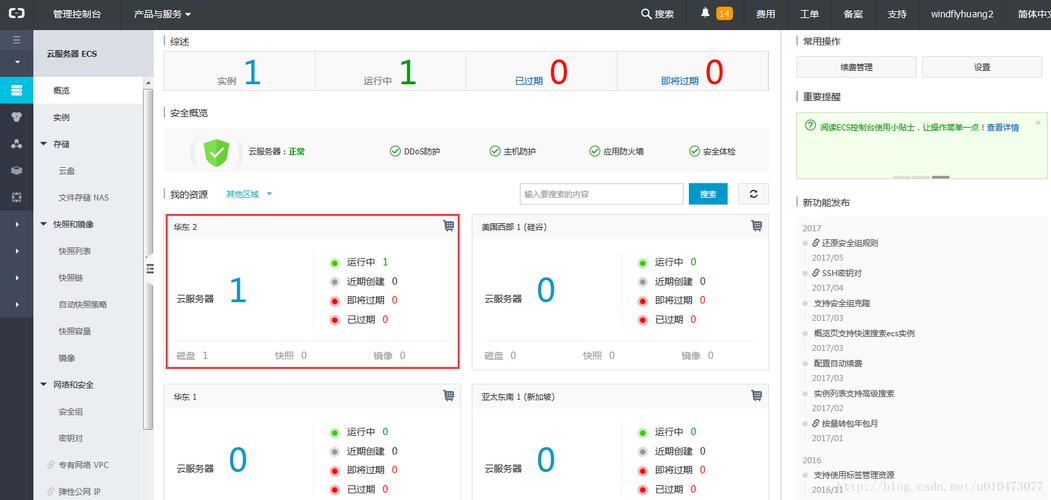Click the DDoS防护 check status
Image resolution: width=1051 pixels, height=500 pixels.
[415, 151]
